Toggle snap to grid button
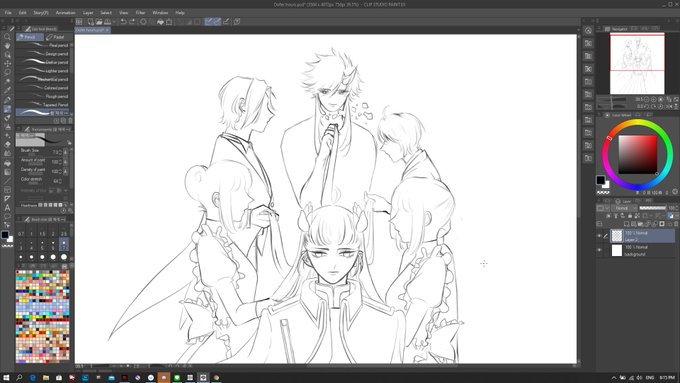Screen dimensions: 680x383 point(226,22)
